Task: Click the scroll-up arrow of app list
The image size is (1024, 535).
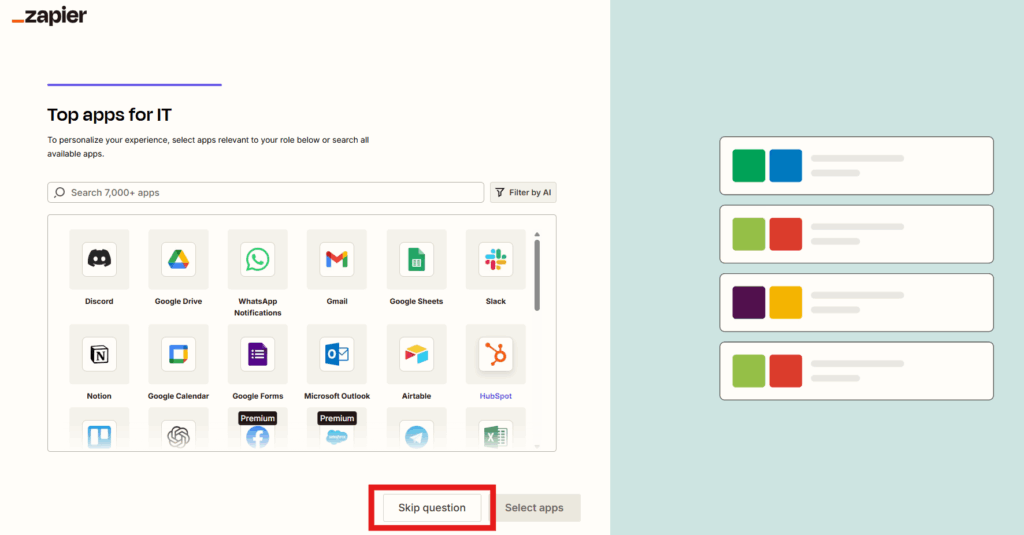Action: click(x=537, y=234)
